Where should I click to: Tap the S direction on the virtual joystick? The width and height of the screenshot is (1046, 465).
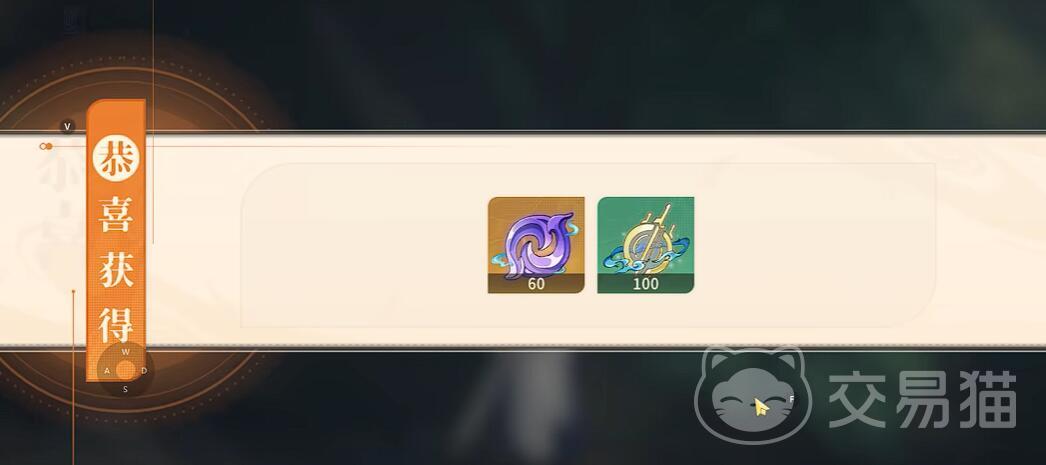(125, 390)
